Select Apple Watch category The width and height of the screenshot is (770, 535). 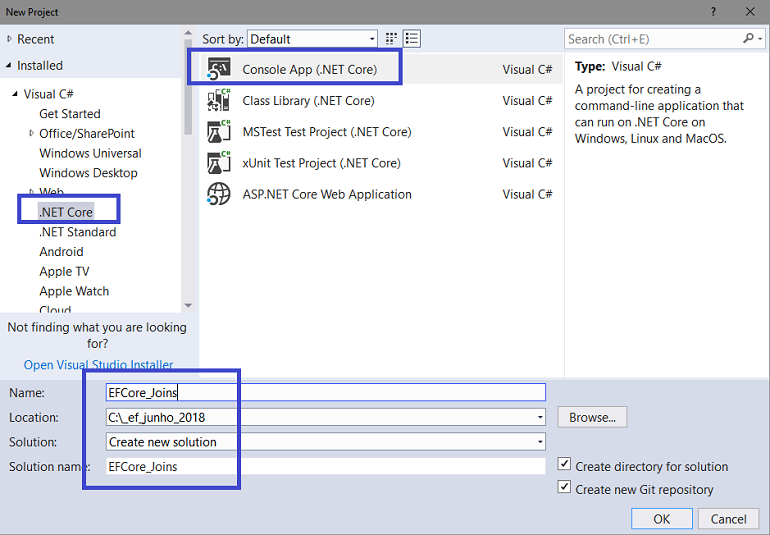74,291
